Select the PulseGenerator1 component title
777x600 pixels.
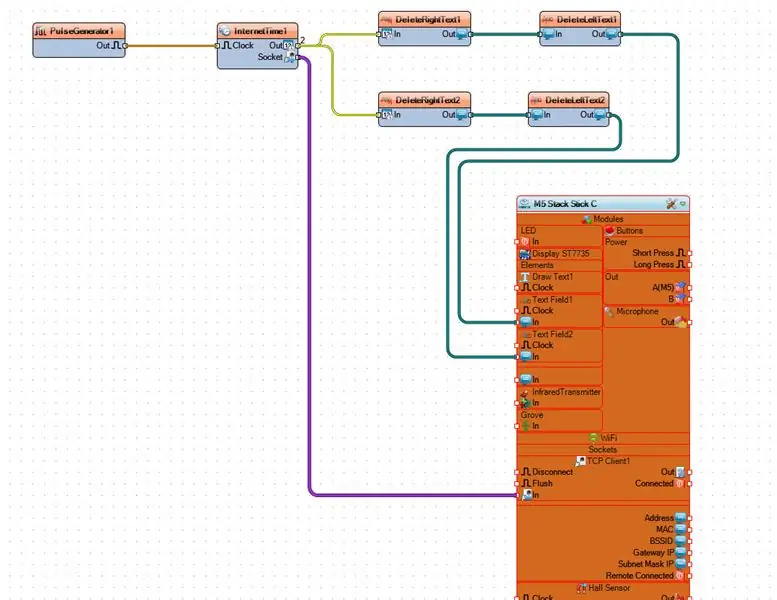tap(82, 31)
